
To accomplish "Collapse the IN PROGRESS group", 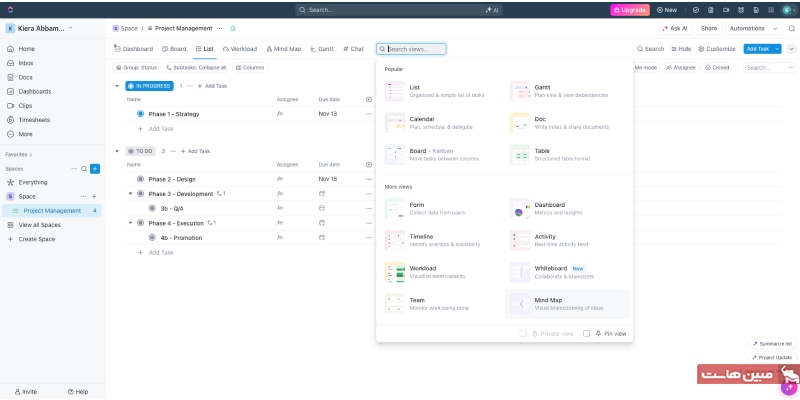I will [117, 86].
